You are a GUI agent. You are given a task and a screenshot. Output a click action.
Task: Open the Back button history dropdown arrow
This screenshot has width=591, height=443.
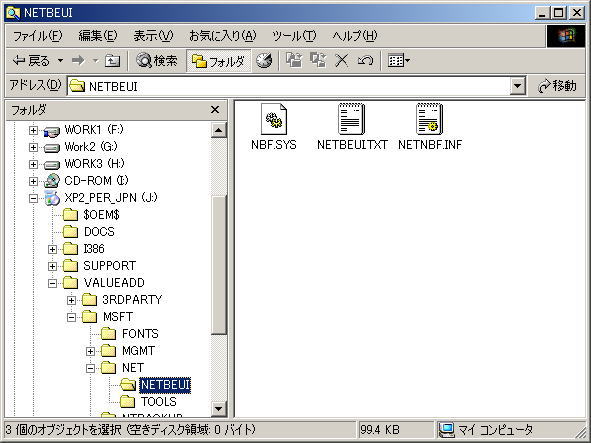click(x=60, y=60)
